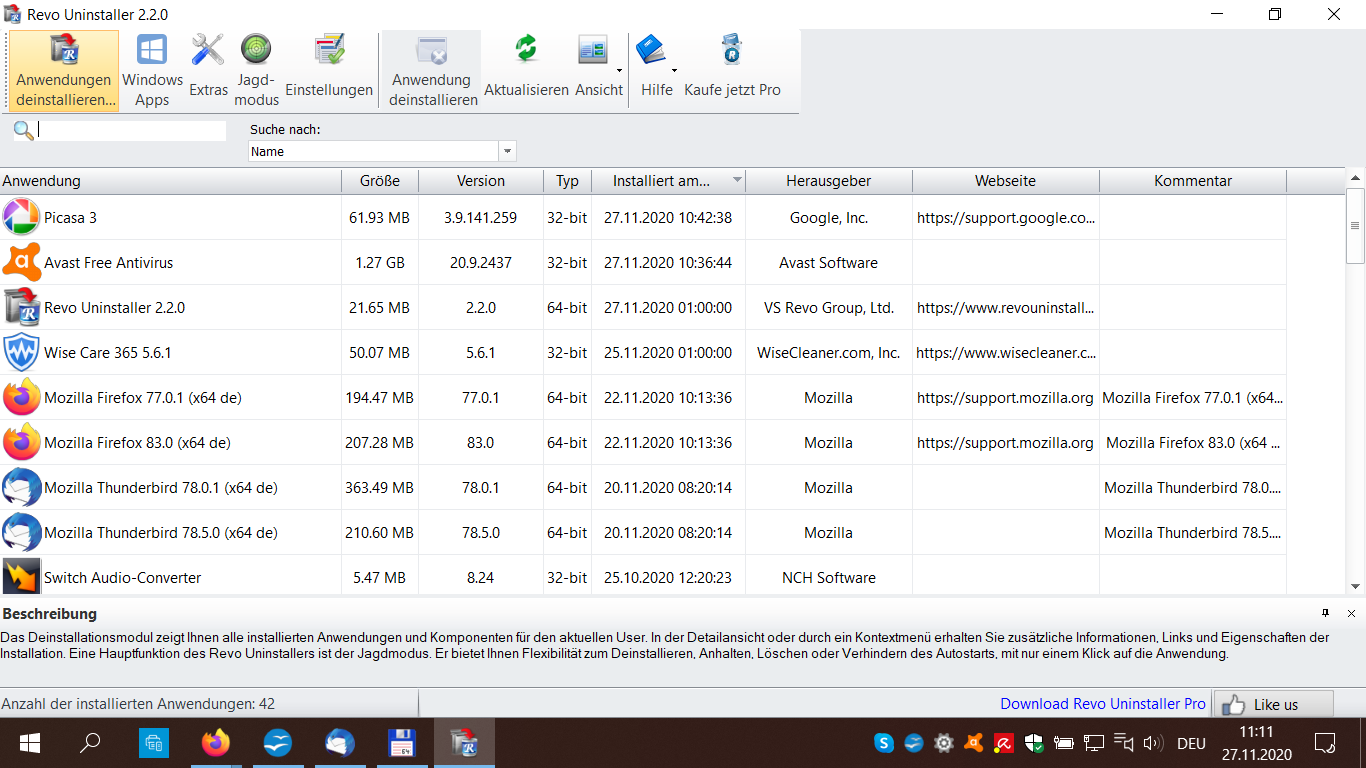1366x768 pixels.
Task: Activate Jagdmodus hunter mode
Action: (257, 70)
